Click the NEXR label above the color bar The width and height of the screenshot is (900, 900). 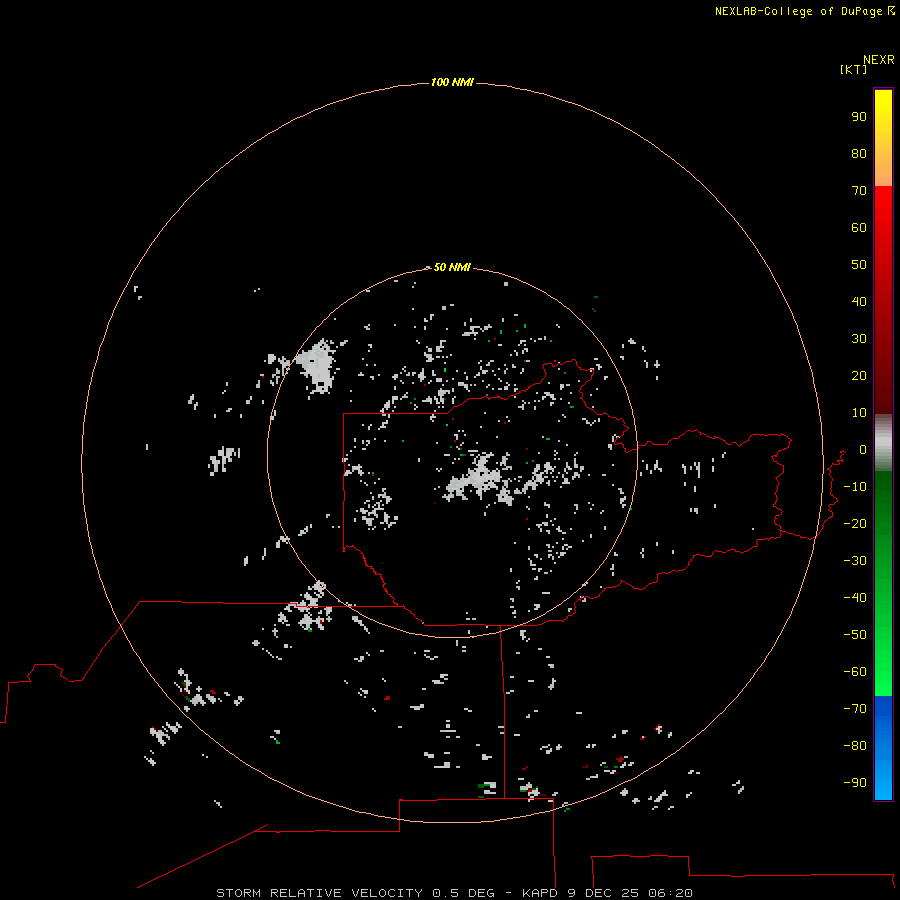tap(879, 60)
